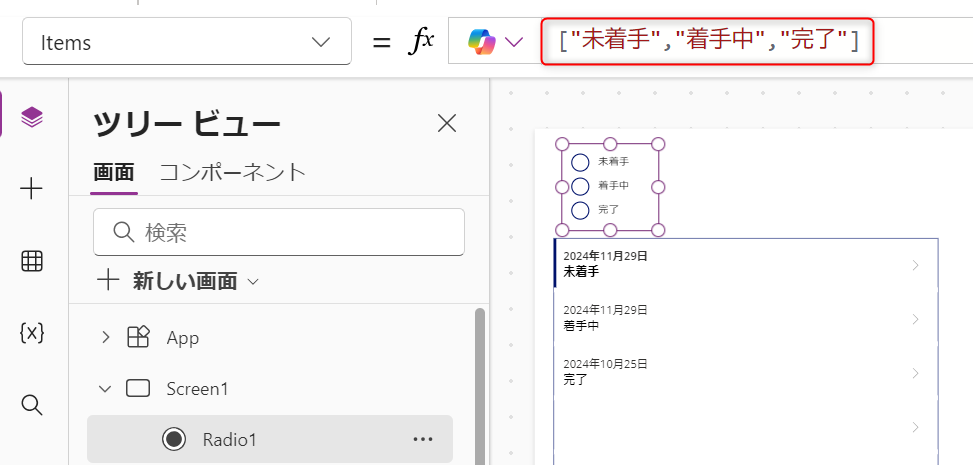
Task: Expand the Copilot dropdown chevron
Action: pos(514,42)
